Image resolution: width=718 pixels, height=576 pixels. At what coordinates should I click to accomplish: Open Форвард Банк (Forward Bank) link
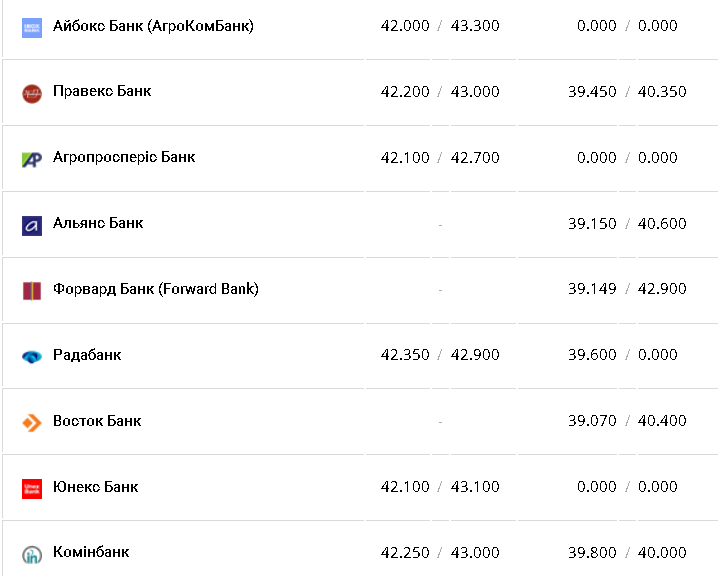(x=156, y=289)
